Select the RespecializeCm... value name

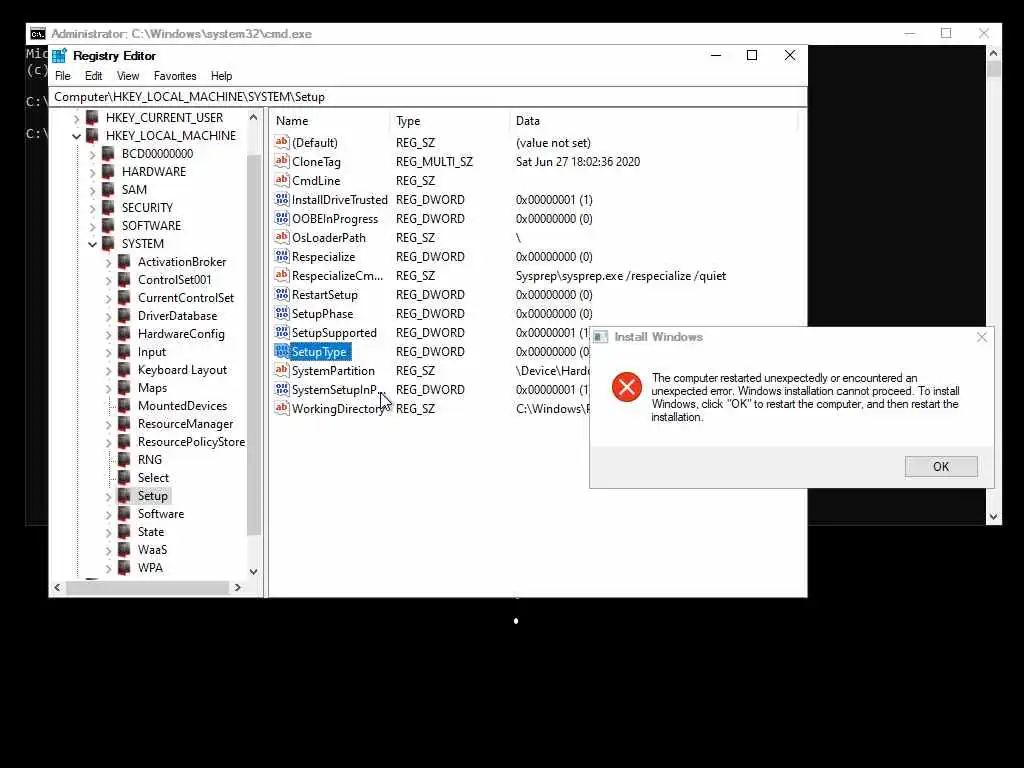(337, 276)
